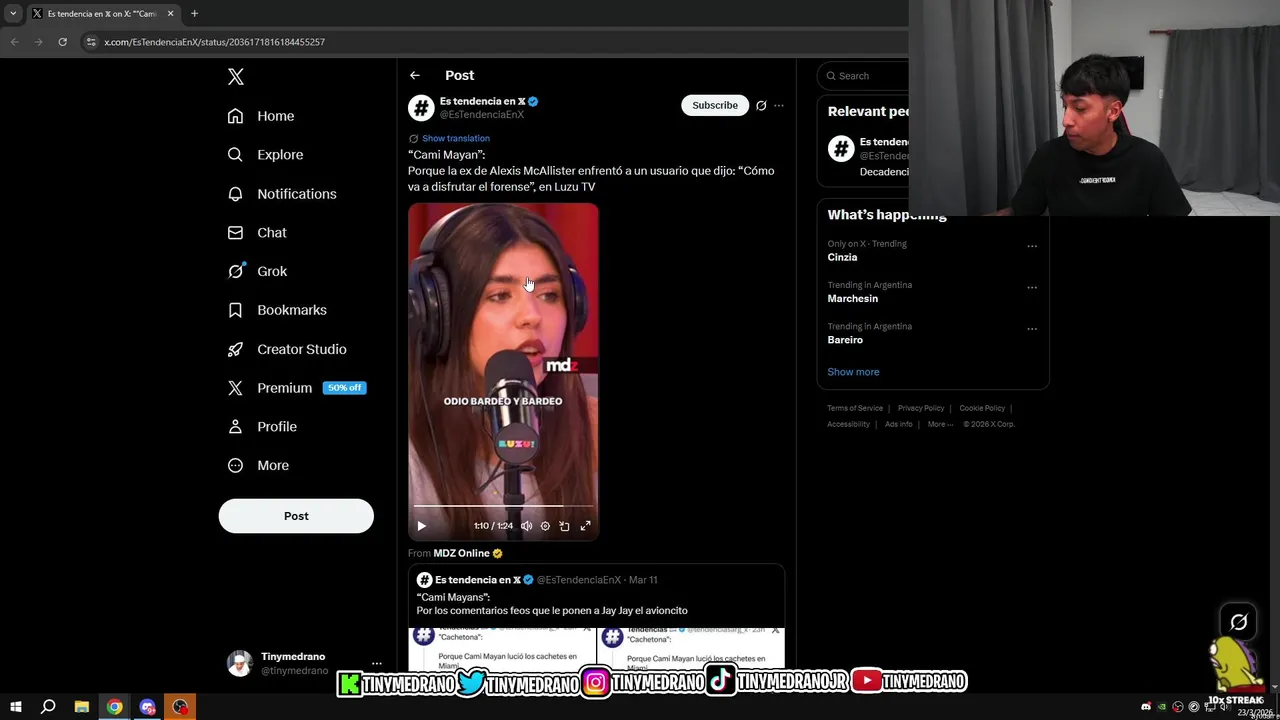The image size is (1280, 720).
Task: Go back with the Post header arrow
Action: (414, 76)
